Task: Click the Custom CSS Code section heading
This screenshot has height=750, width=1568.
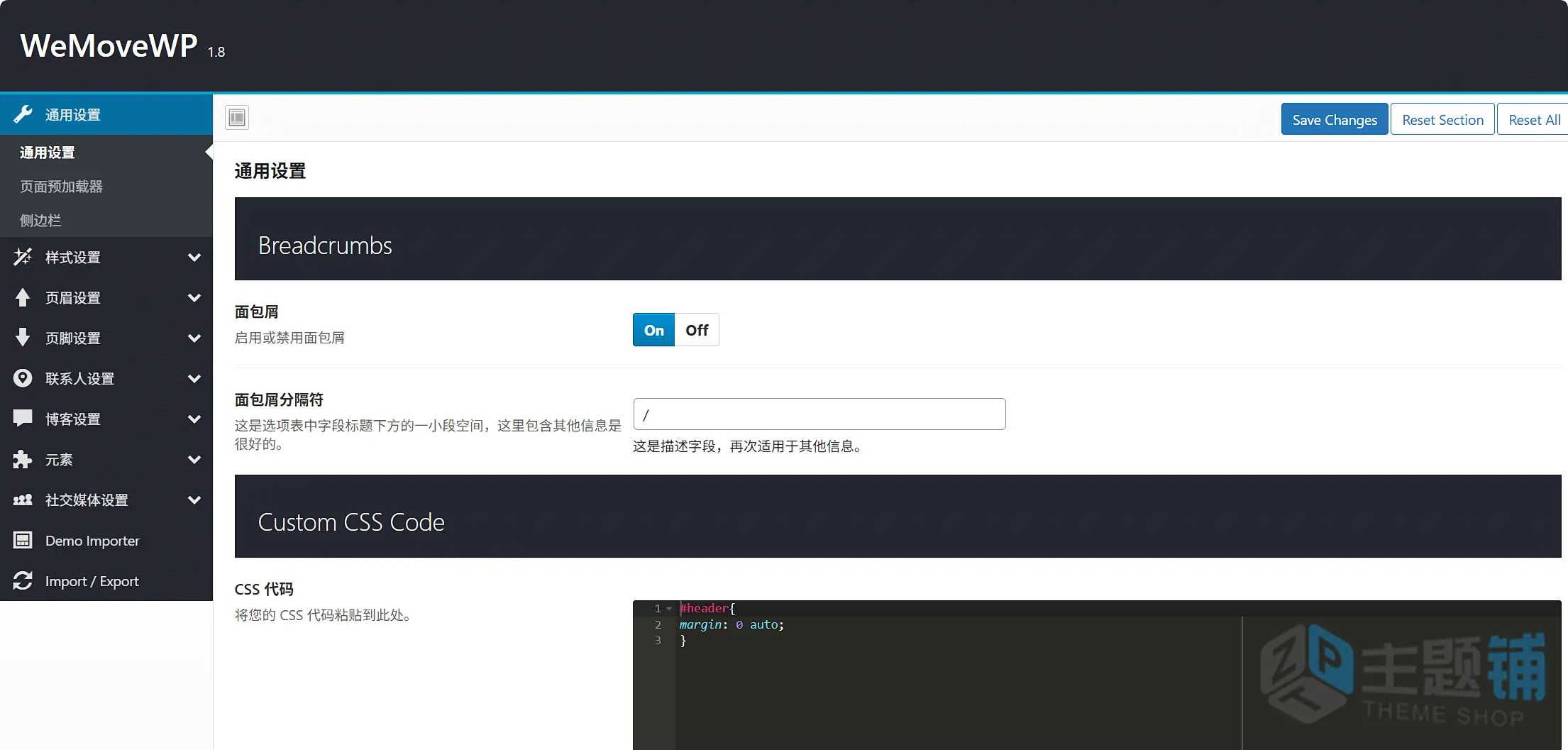Action: 351,522
